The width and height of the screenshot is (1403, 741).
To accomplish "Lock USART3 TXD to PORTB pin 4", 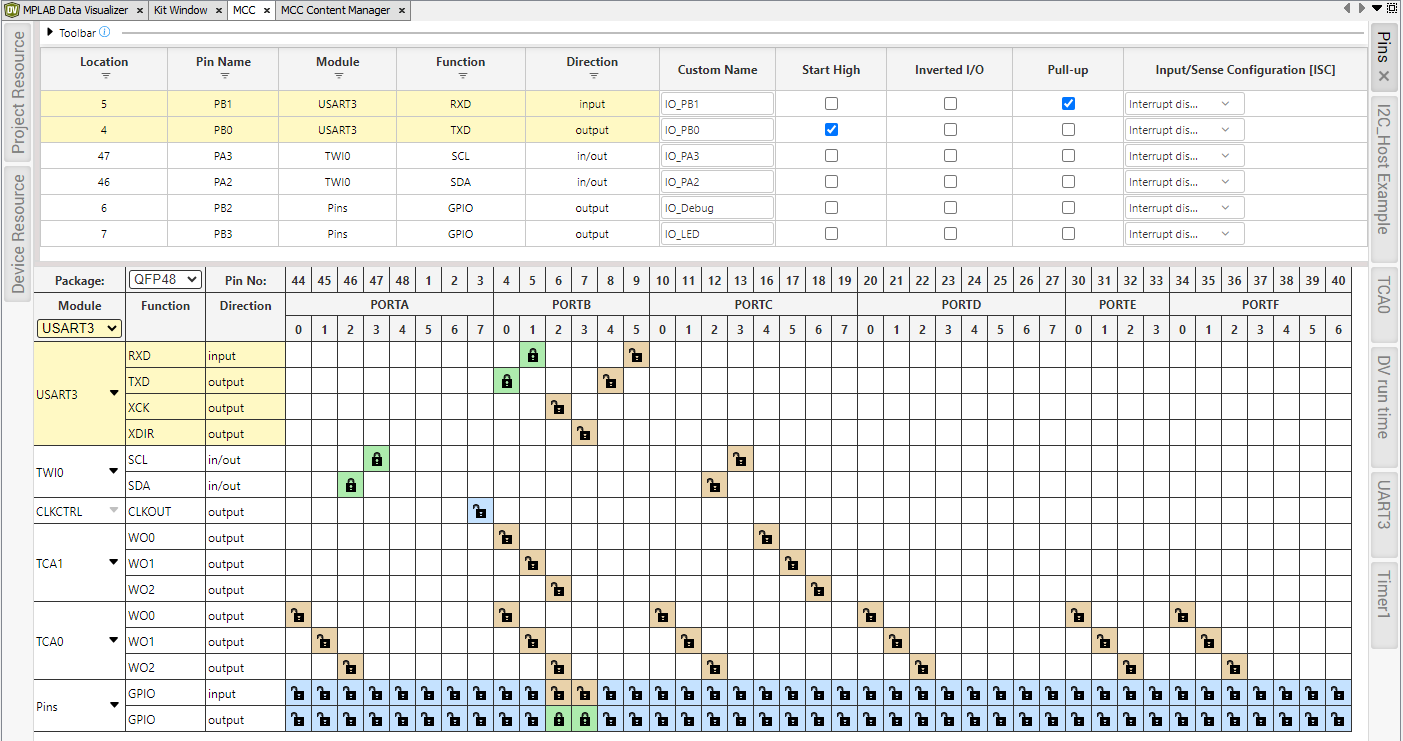I will pos(610,381).
